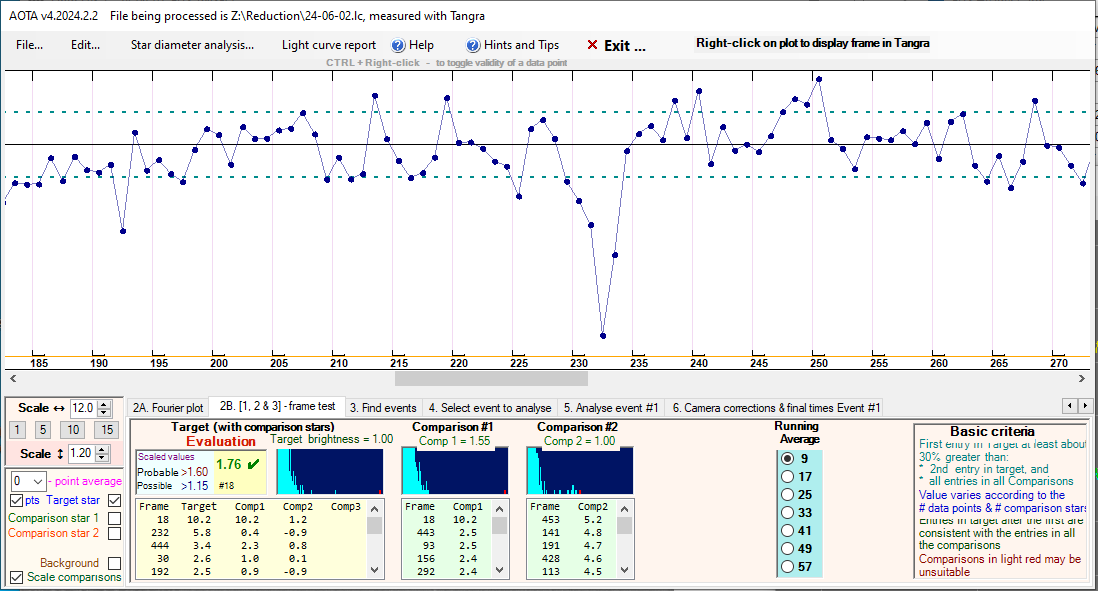The width and height of the screenshot is (1098, 591).
Task: Click the Comparison #1 list scroll-up arrow
Action: pyautogui.click(x=499, y=509)
